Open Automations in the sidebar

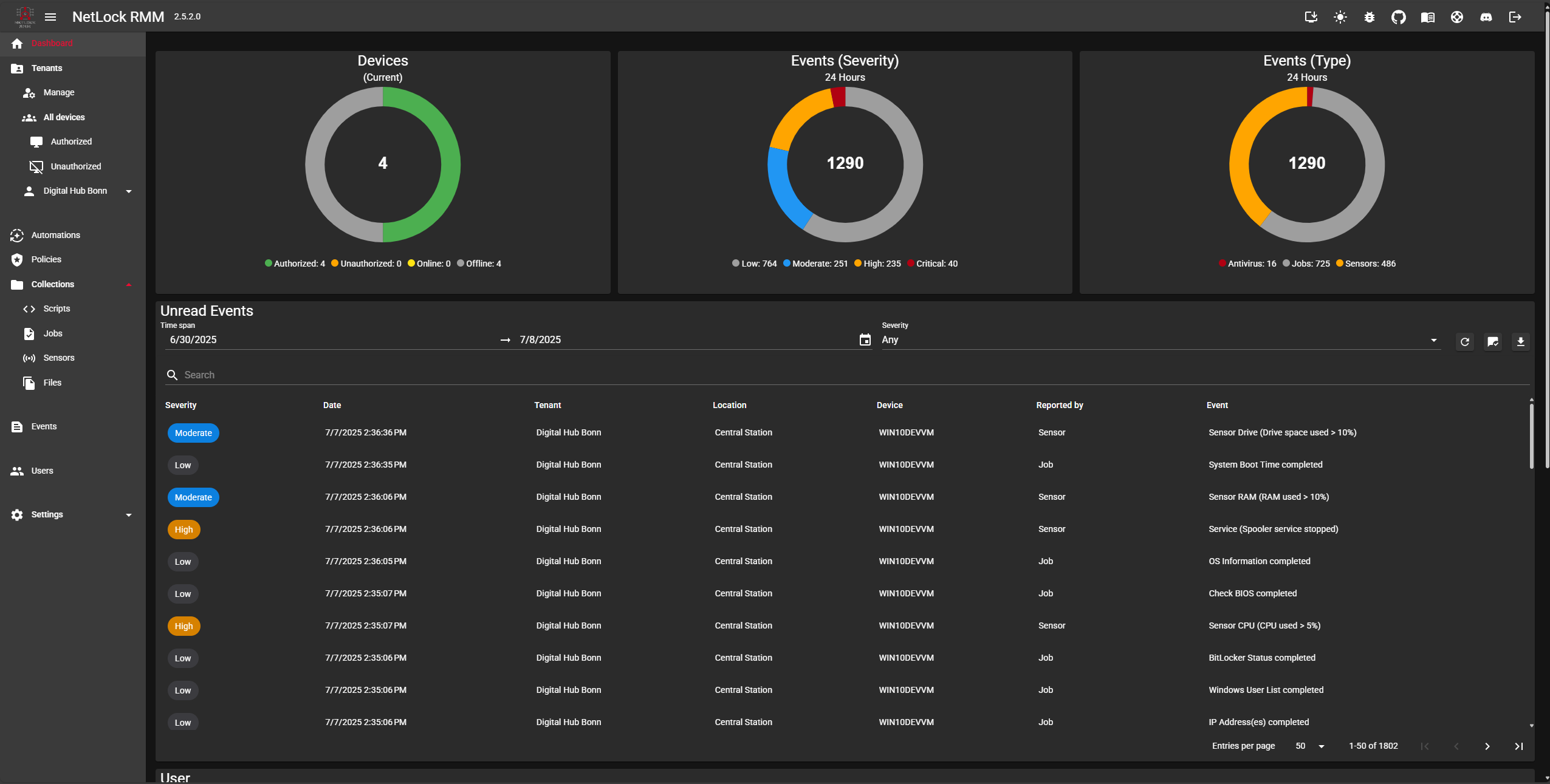click(55, 235)
